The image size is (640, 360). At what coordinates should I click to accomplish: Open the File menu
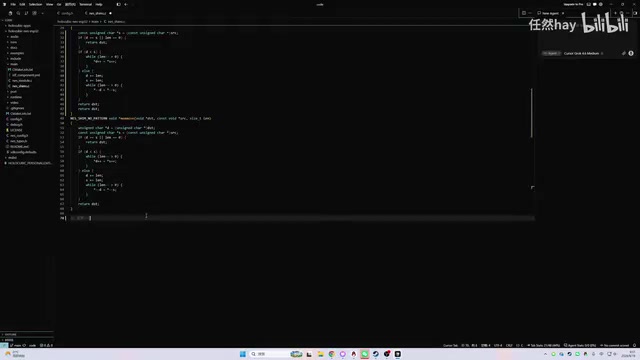click(13, 4)
